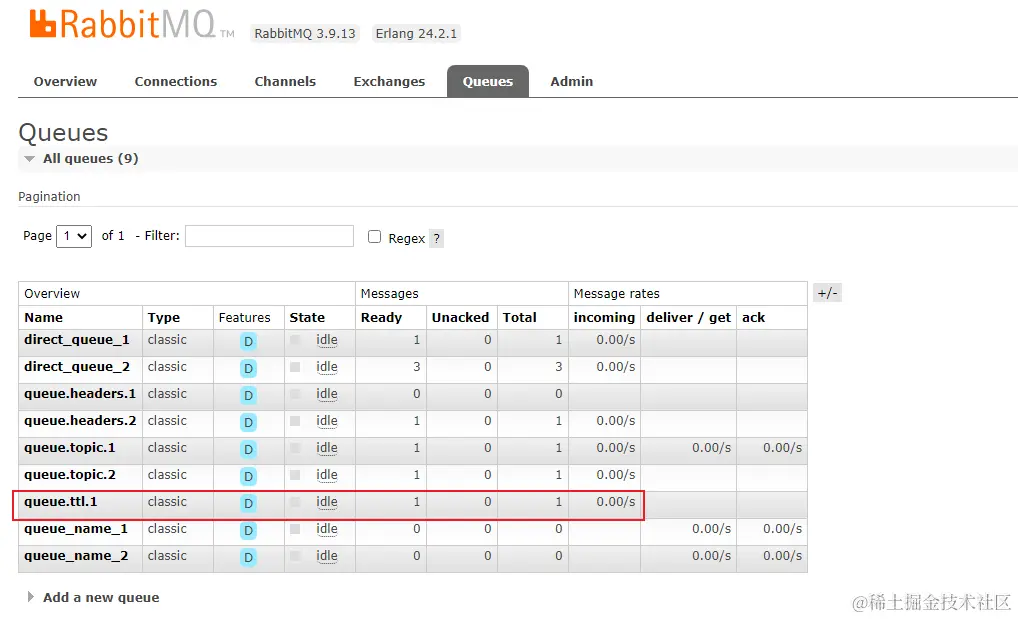The image size is (1018, 619).
Task: Go to the Overview tab
Action: coord(65,81)
